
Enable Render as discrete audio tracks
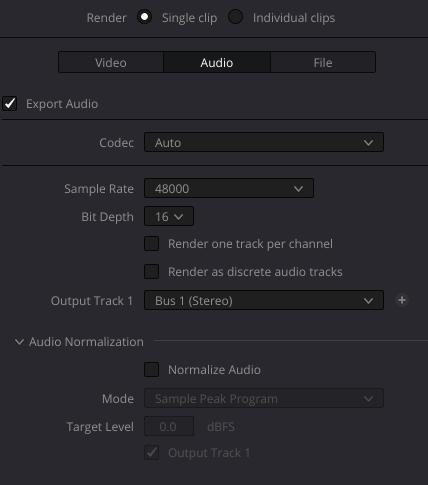[x=151, y=272]
